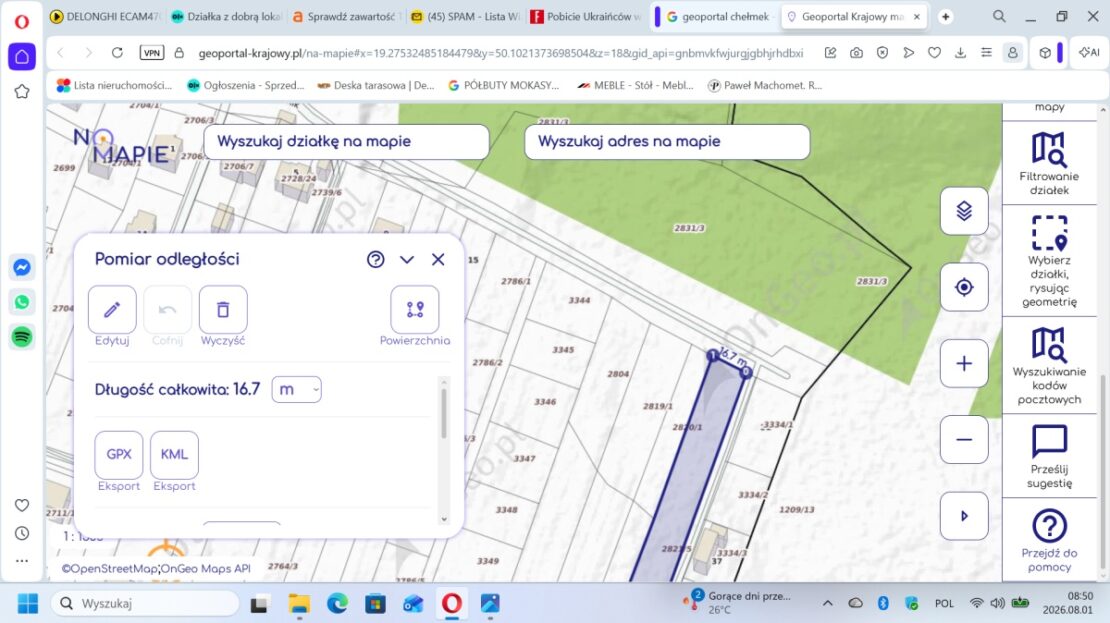Collapse the Pomiar odległości panel
This screenshot has height=623, width=1110.
click(407, 260)
